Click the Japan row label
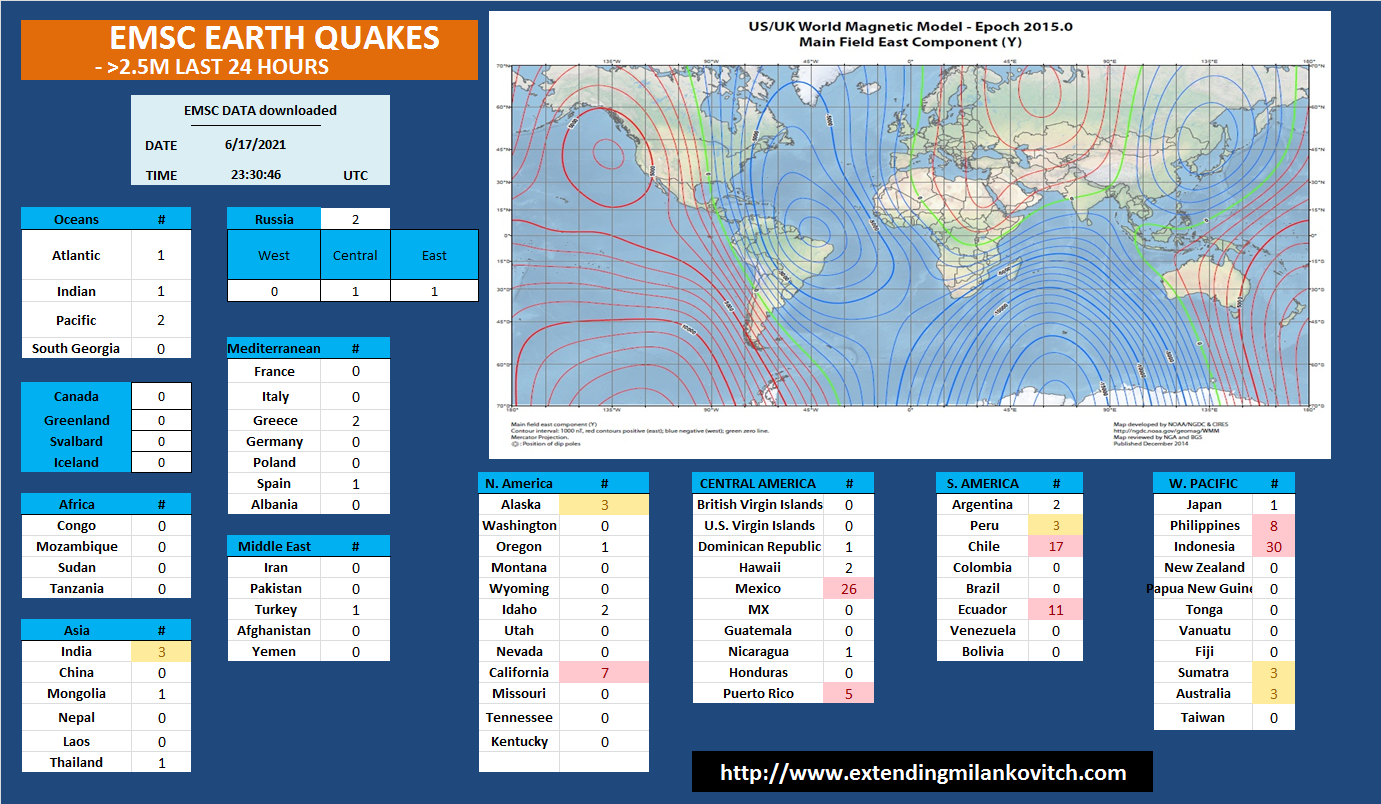Viewport: 1381px width, 804px height. coord(1204,504)
